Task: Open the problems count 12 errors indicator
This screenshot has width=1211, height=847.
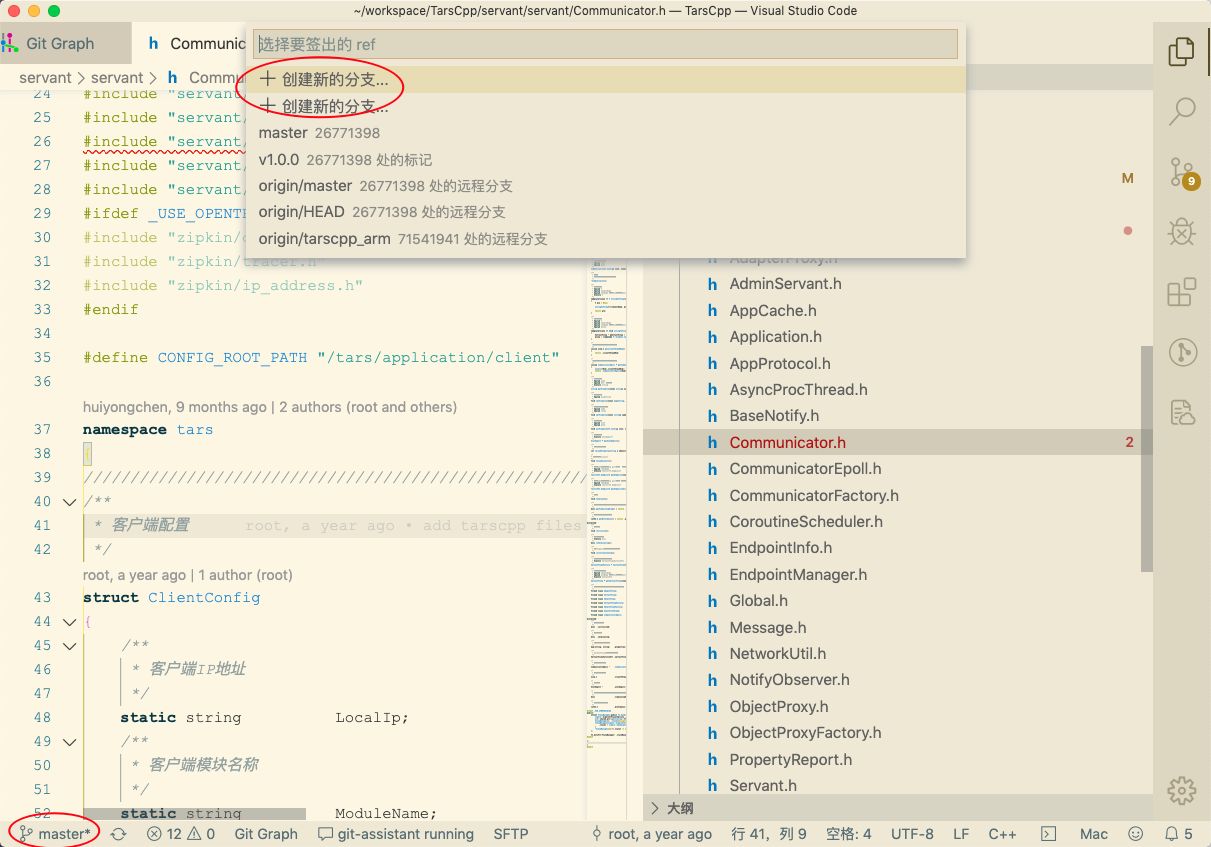Action: [165, 834]
